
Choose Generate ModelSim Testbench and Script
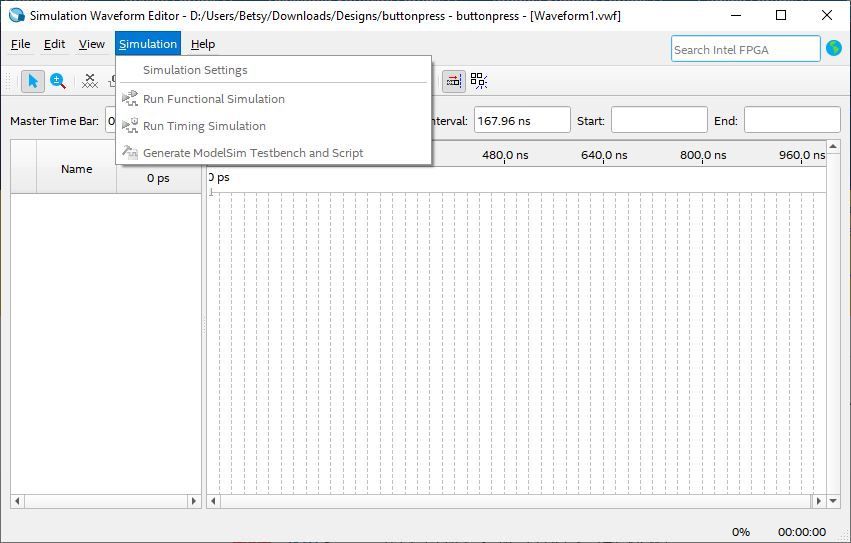[274, 153]
